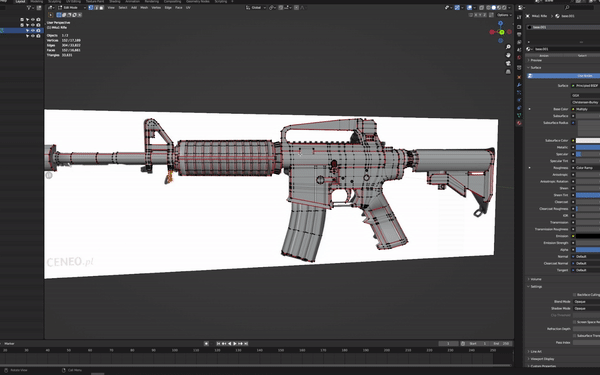Open the View Layer properties tab icon
This screenshot has height=375, width=600.
pos(519,42)
